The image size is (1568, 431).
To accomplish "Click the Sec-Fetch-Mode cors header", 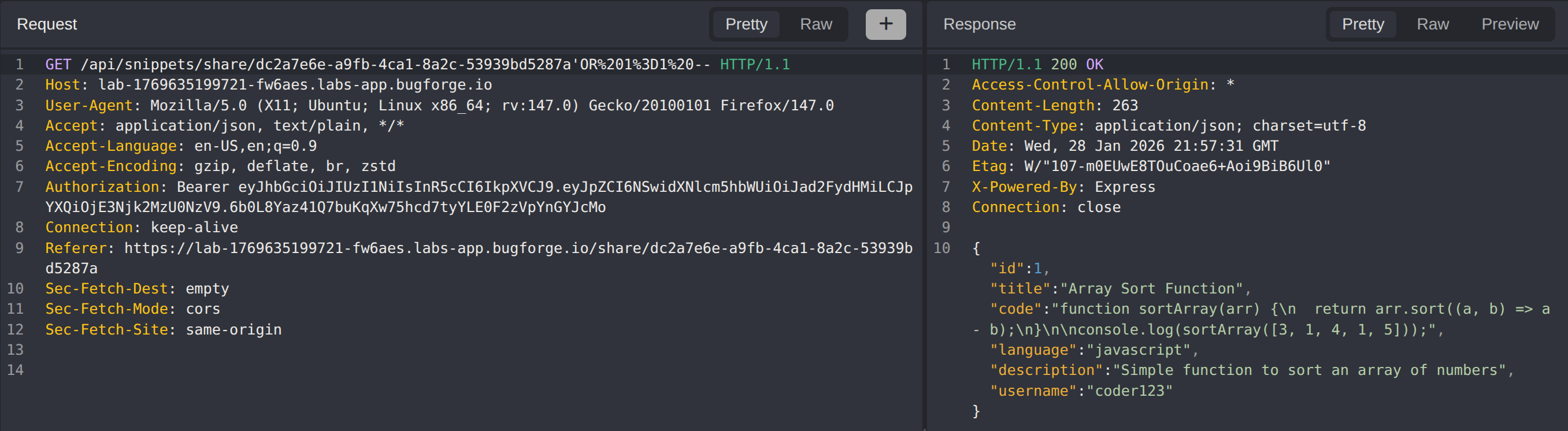I will click(133, 309).
